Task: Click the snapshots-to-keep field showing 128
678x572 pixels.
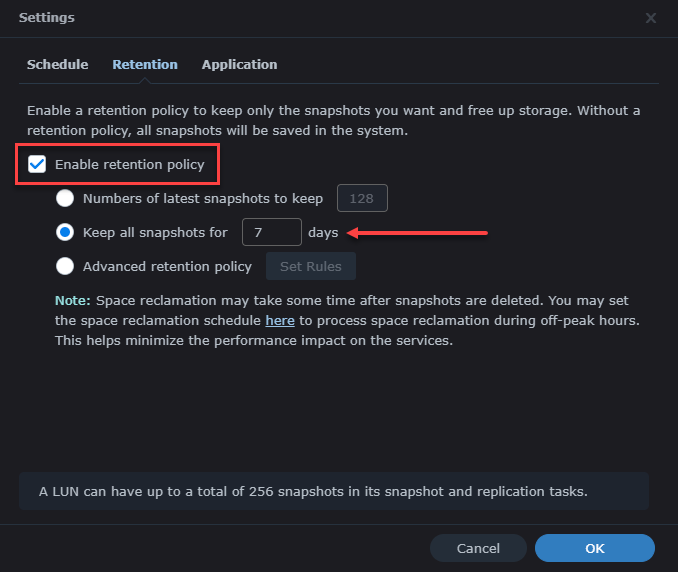Action: coord(362,198)
